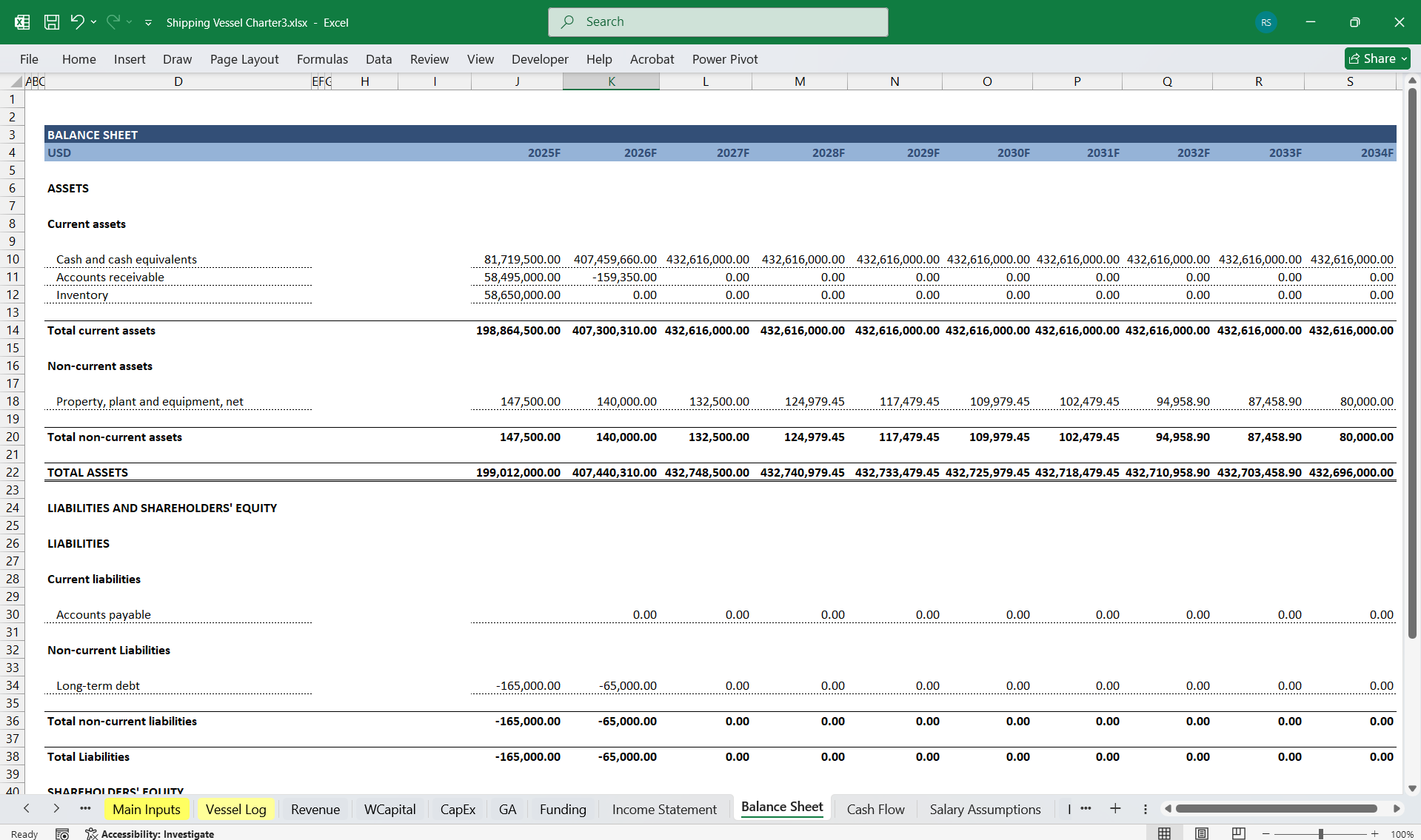
Task: Click the Select All corner triangle
Action: pos(16,81)
